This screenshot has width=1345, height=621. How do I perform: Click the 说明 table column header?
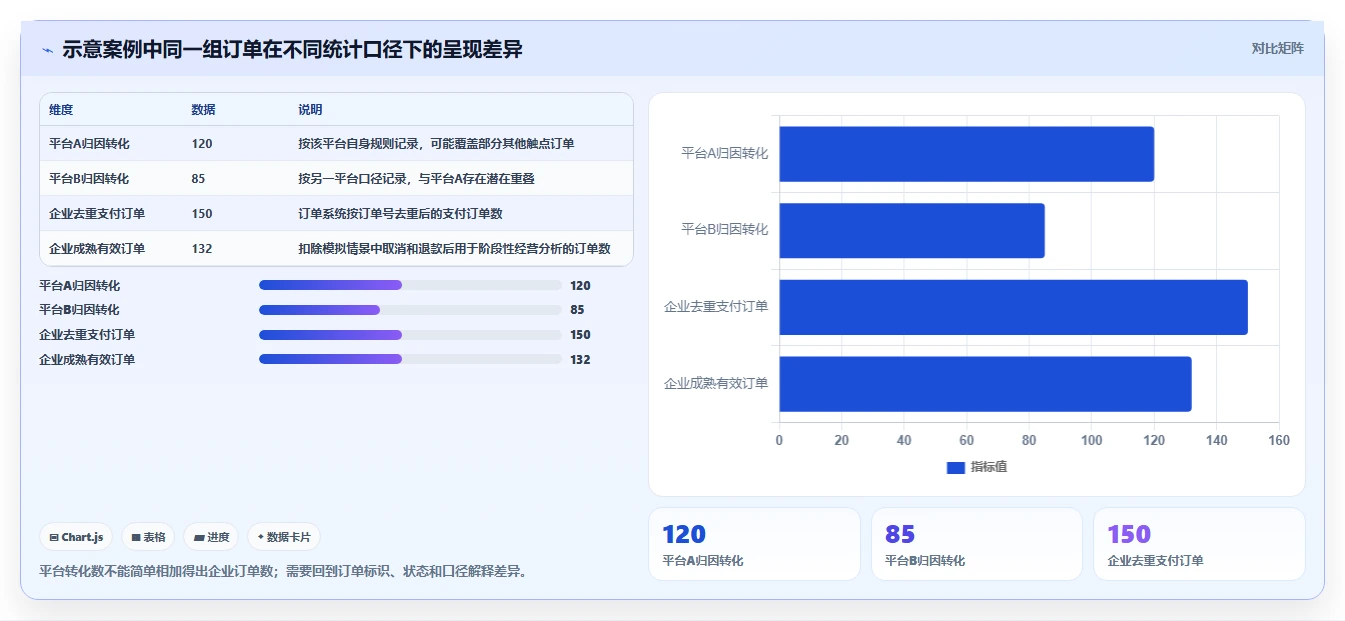[x=310, y=110]
